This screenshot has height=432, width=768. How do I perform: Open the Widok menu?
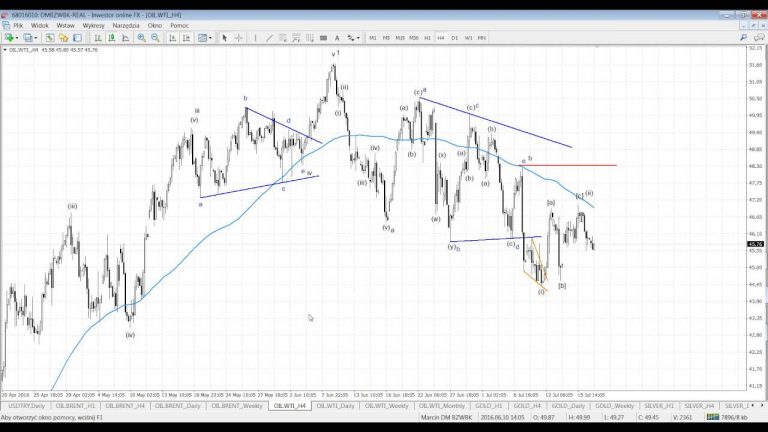(x=40, y=25)
